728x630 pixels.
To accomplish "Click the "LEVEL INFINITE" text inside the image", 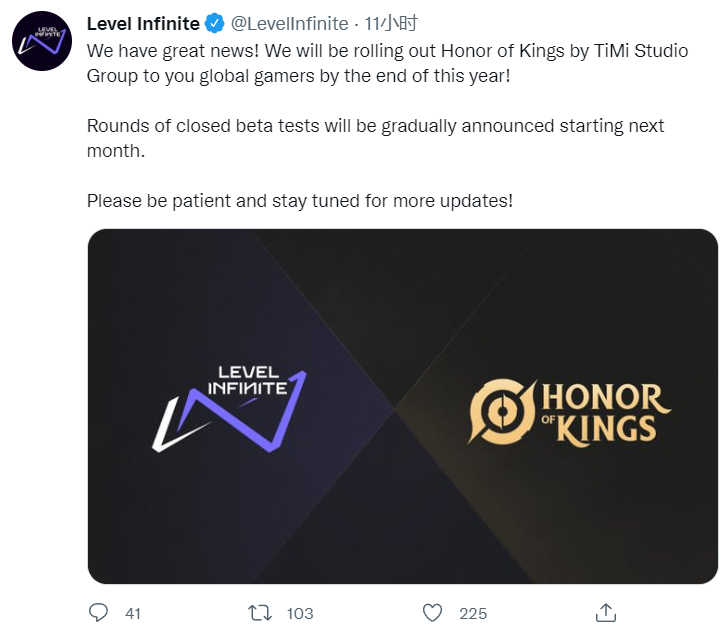I will coord(247,380).
